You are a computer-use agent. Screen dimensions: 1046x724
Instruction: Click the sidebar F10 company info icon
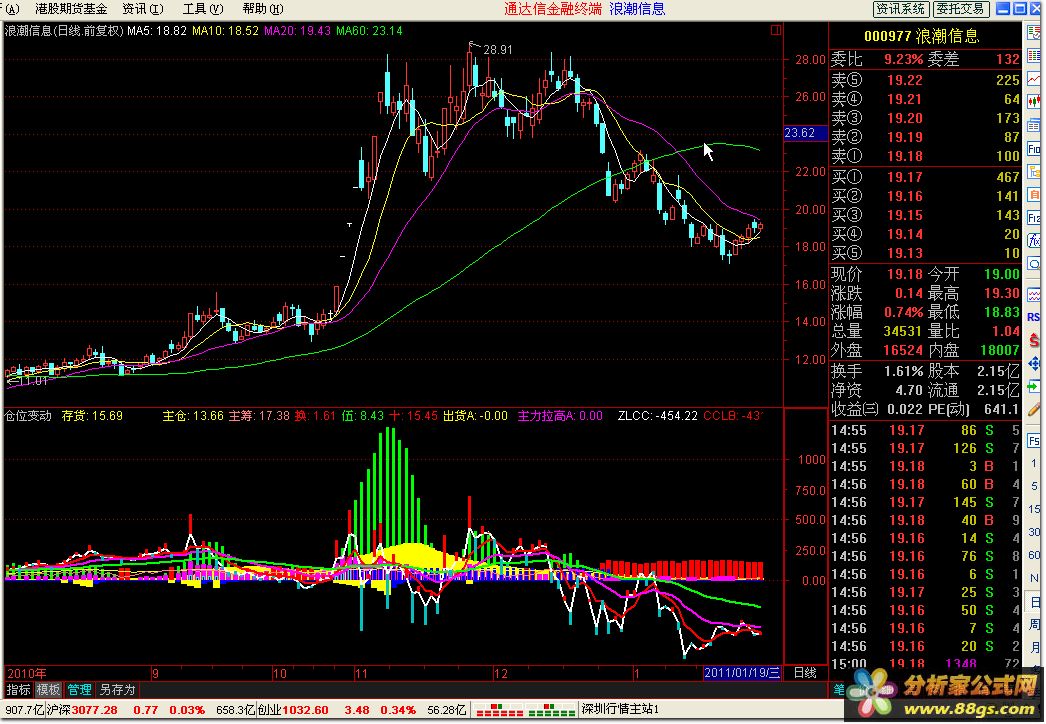click(x=1034, y=148)
